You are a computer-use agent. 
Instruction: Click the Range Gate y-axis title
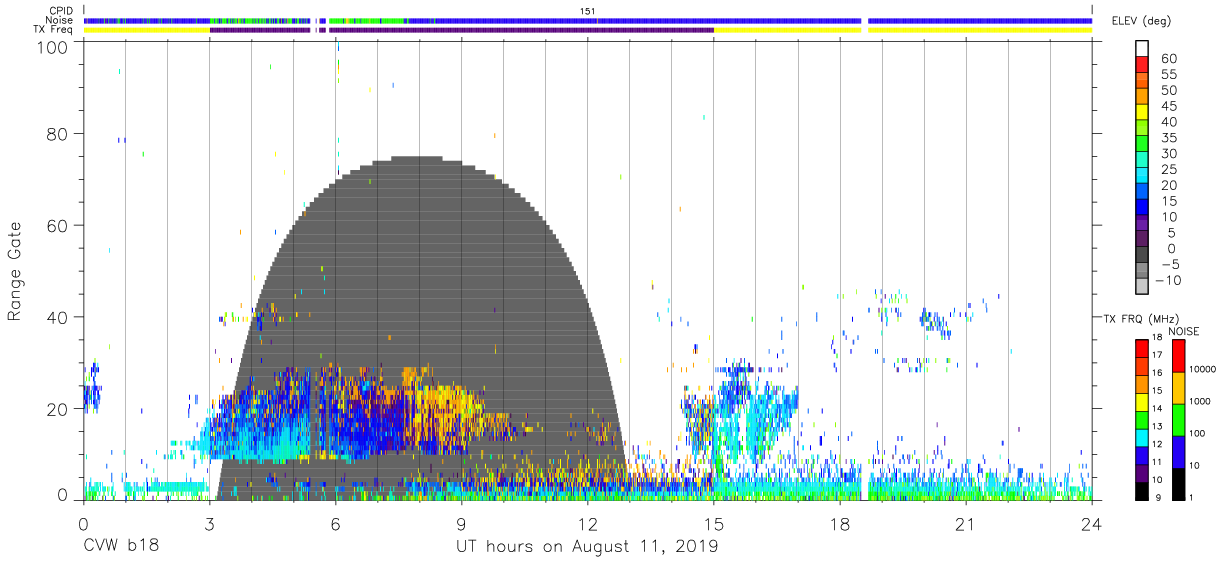(x=15, y=273)
